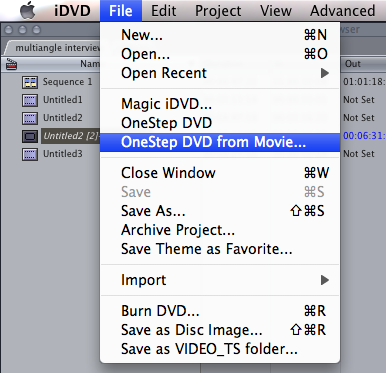Open the Edit menu
This screenshot has height=373, width=386.
coord(163,11)
